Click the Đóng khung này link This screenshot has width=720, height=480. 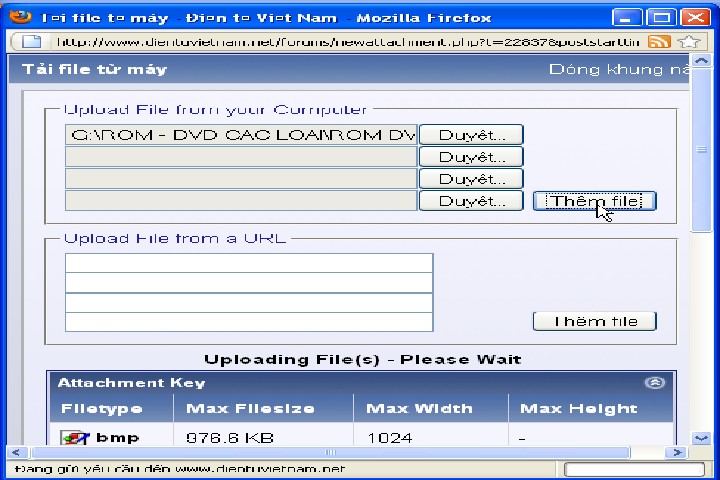pos(619,69)
